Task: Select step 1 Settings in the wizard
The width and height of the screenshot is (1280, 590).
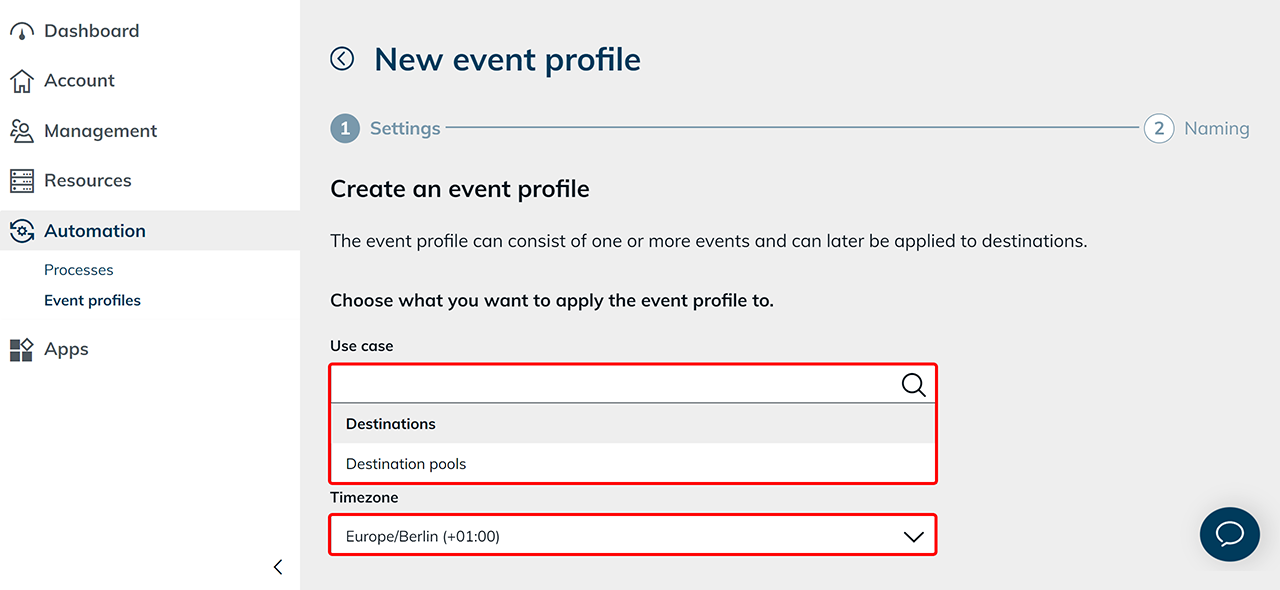Action: (386, 129)
